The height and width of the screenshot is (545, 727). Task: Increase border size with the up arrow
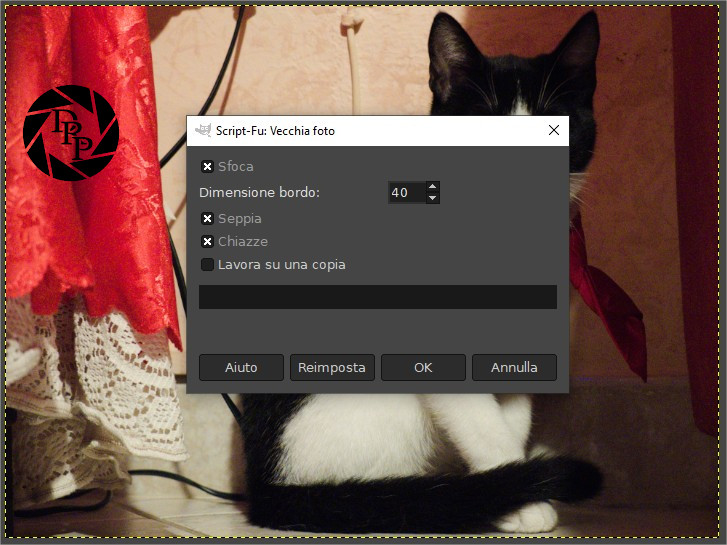click(x=432, y=186)
